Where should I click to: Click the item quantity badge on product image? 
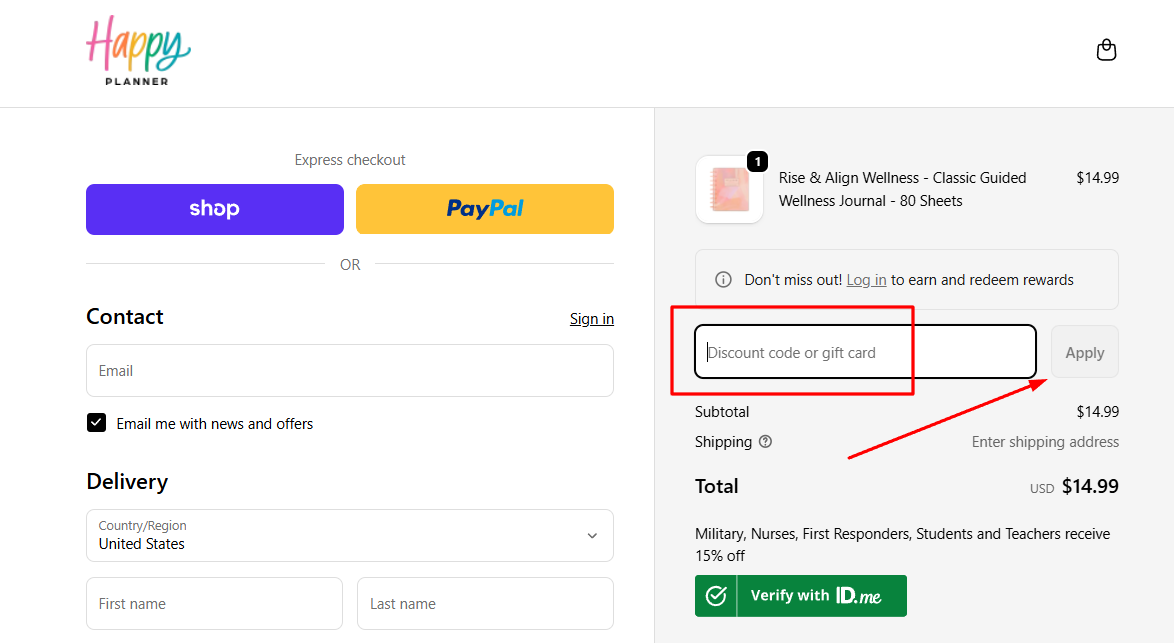coord(758,161)
